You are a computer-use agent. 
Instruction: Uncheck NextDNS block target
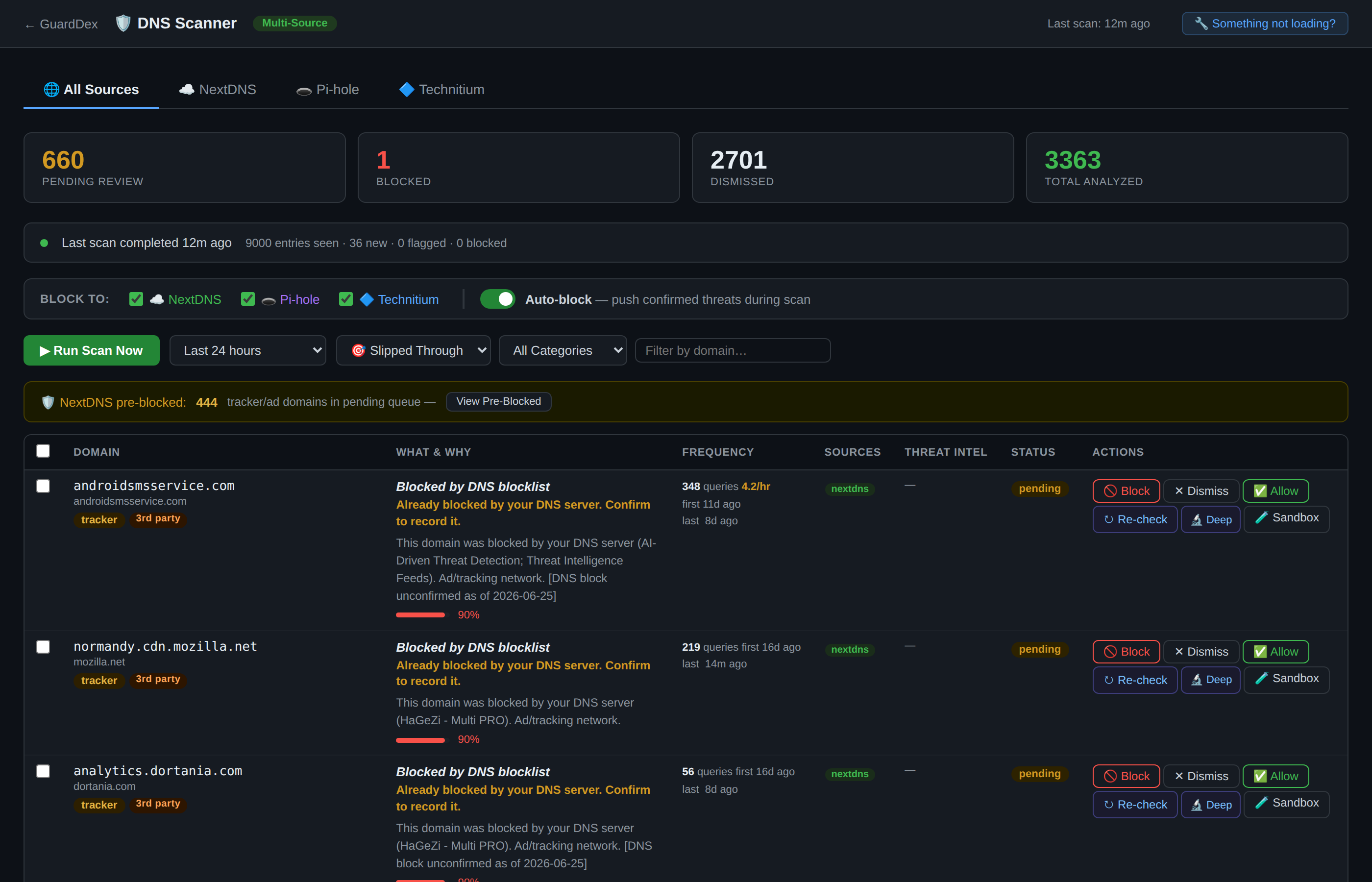point(136,299)
